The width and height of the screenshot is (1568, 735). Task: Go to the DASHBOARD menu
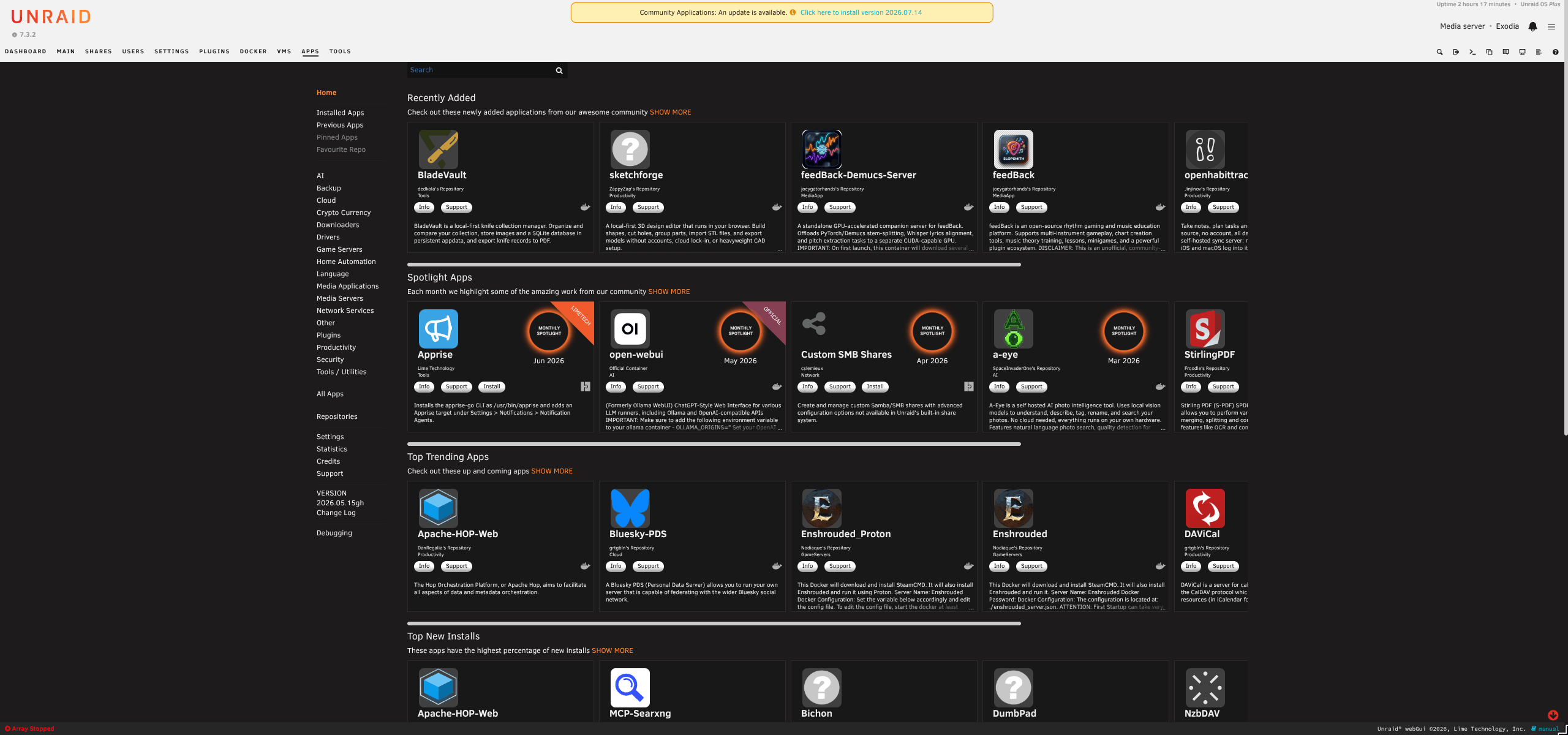(x=26, y=51)
